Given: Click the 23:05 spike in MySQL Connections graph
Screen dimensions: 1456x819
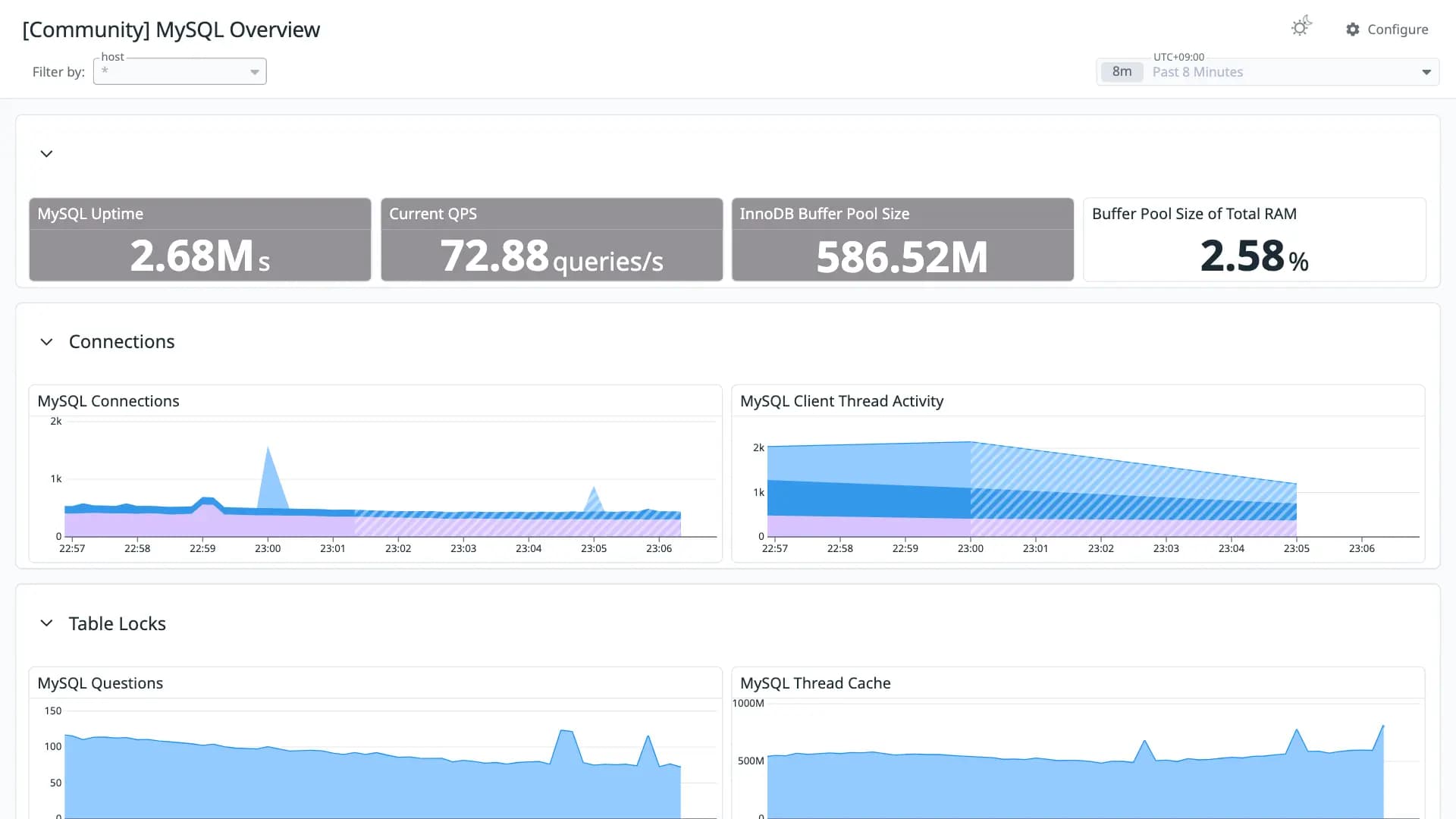Looking at the screenshot, I should (594, 499).
